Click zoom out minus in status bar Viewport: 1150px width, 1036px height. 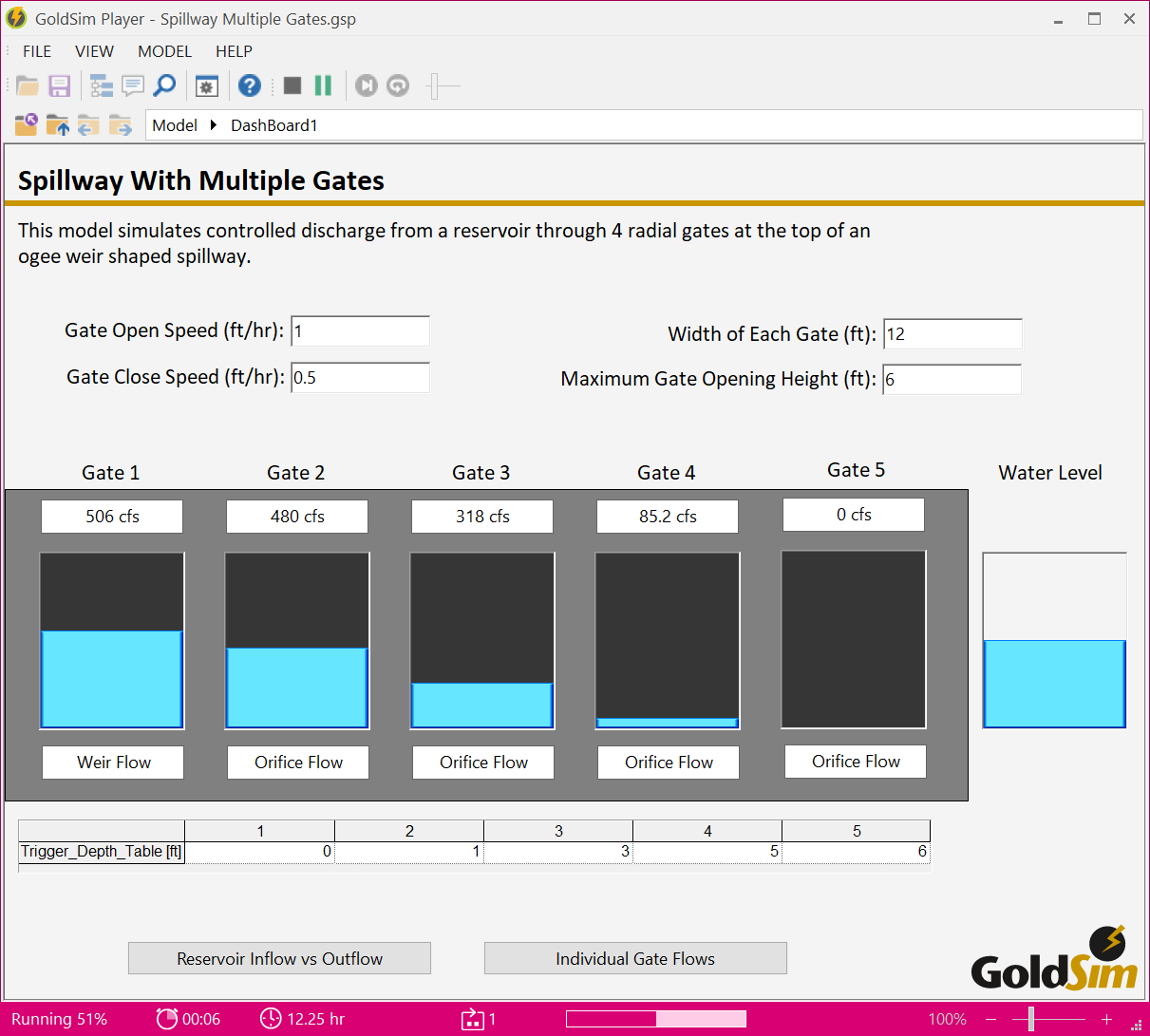tap(991, 1019)
